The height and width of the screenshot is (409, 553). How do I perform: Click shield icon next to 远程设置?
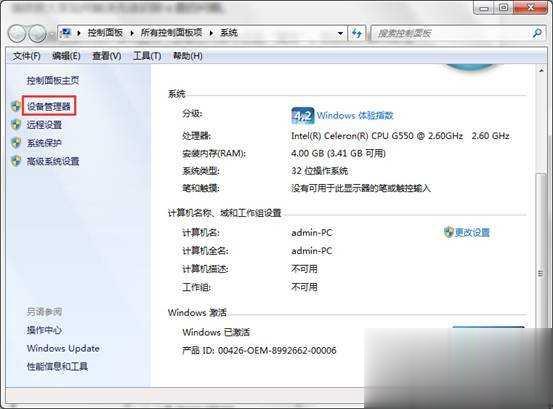16,124
